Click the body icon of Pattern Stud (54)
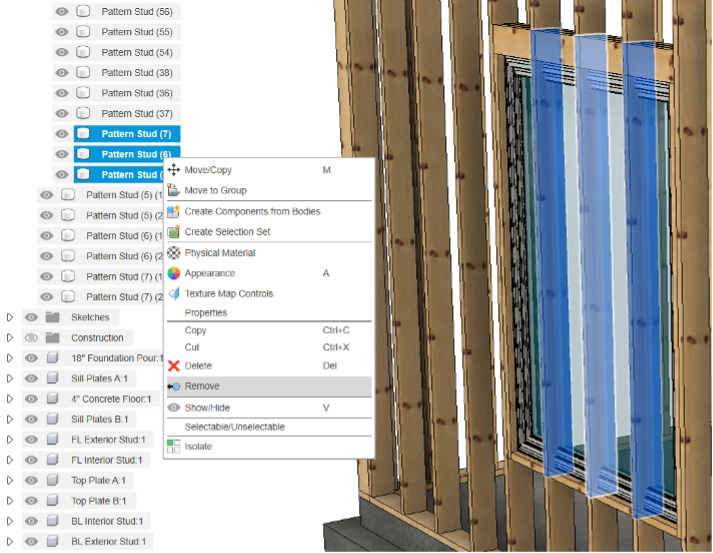 point(83,52)
